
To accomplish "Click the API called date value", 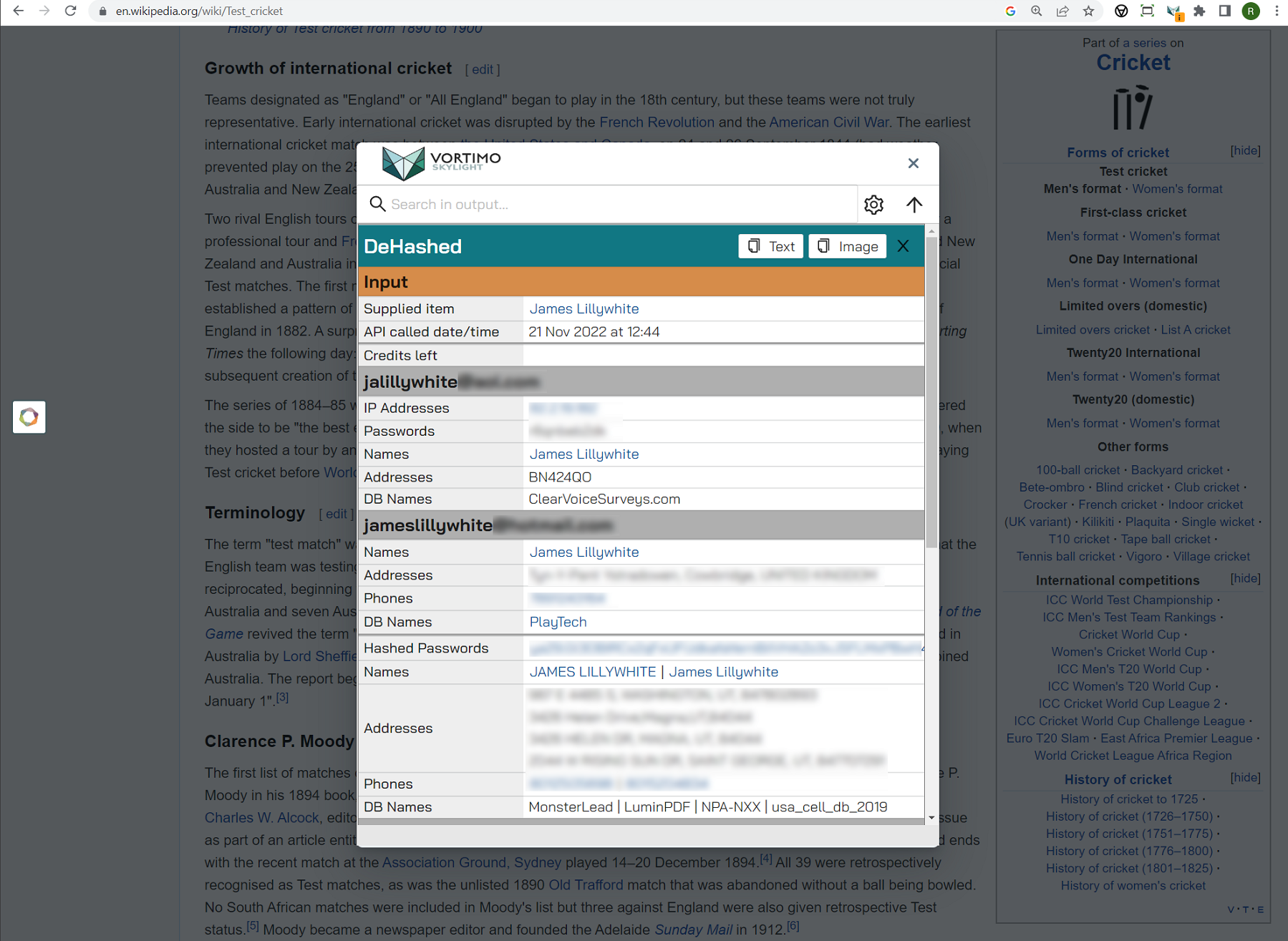I will coord(594,331).
